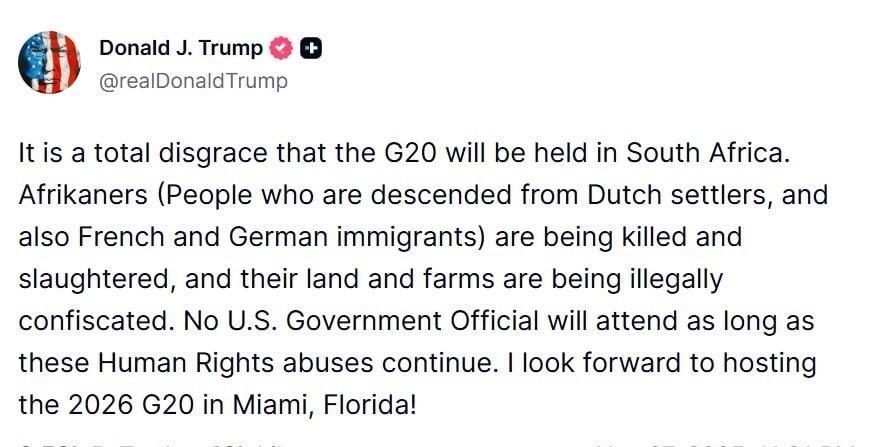This screenshot has height=447, width=871.
Task: Visit the @realDonaldTrump handle link
Action: coord(193,81)
